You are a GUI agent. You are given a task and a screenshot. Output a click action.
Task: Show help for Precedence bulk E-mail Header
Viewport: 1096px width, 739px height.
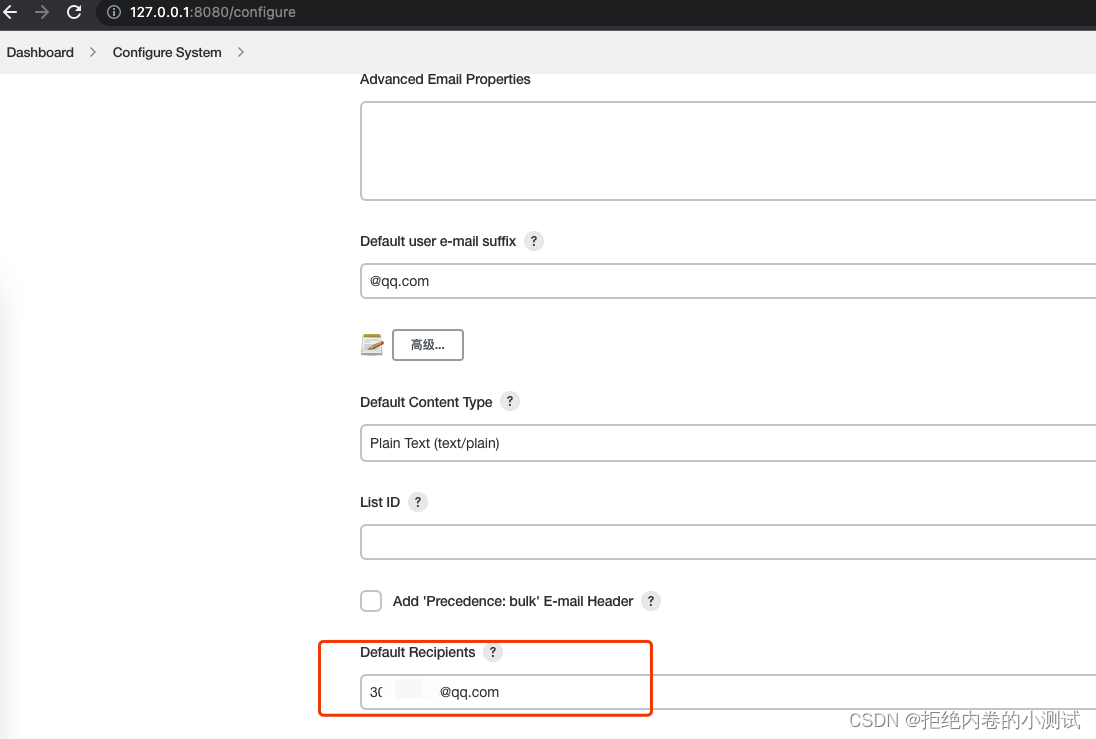pos(651,601)
